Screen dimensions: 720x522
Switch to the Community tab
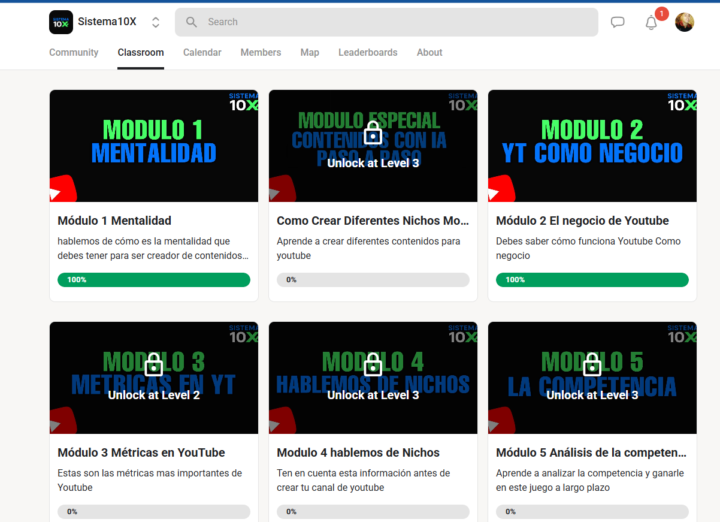(x=73, y=52)
